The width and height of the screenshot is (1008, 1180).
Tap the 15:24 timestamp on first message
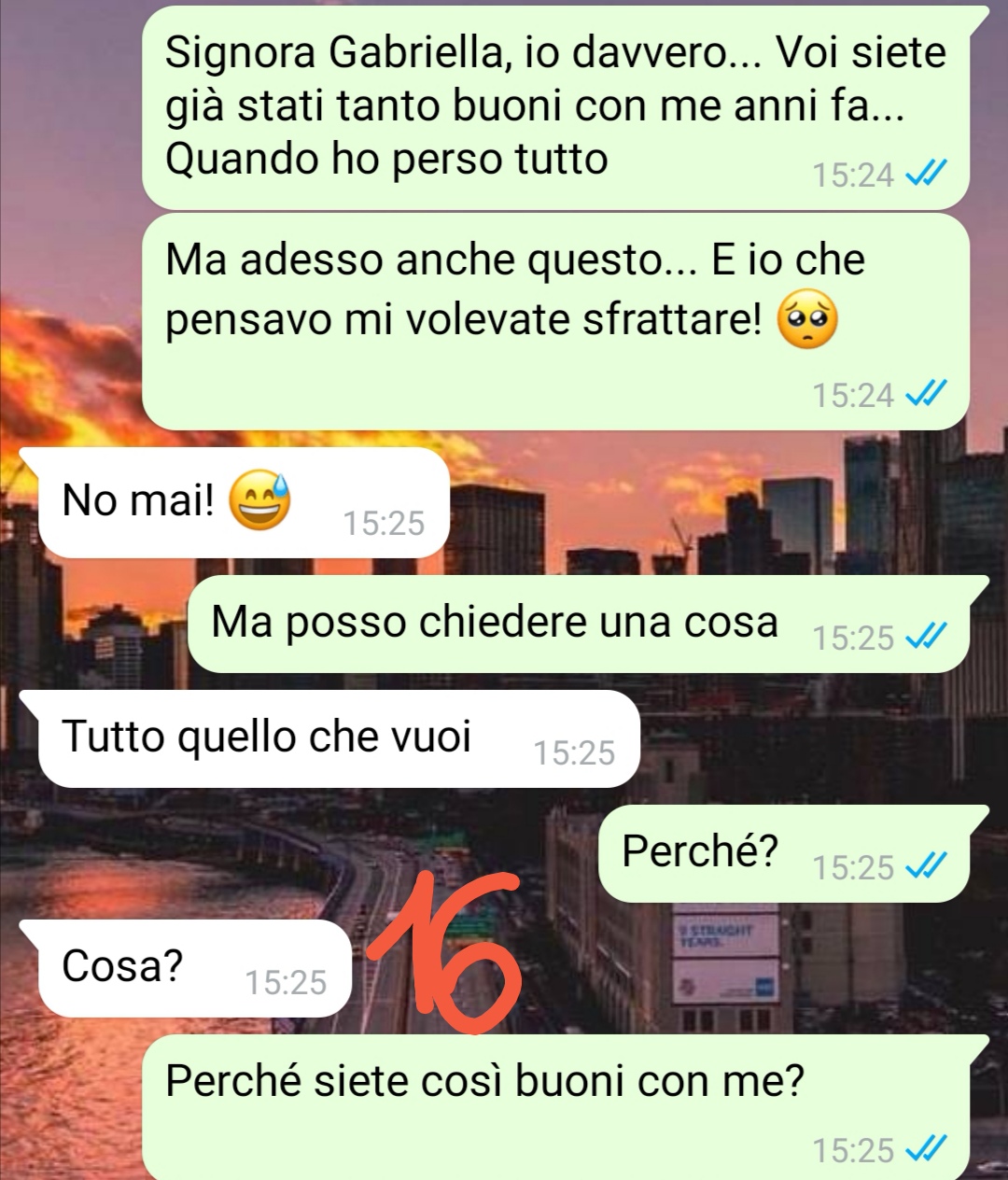pyautogui.click(x=853, y=175)
